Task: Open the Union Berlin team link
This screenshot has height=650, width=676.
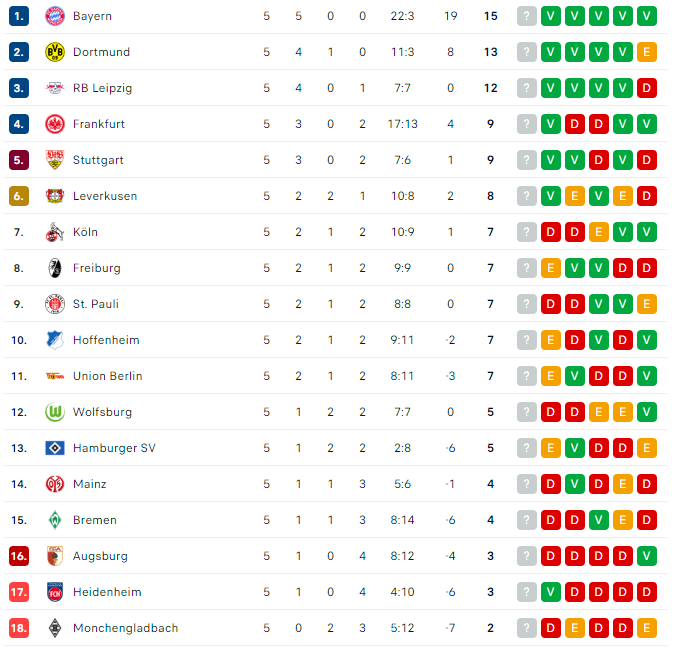Action: coord(107,376)
